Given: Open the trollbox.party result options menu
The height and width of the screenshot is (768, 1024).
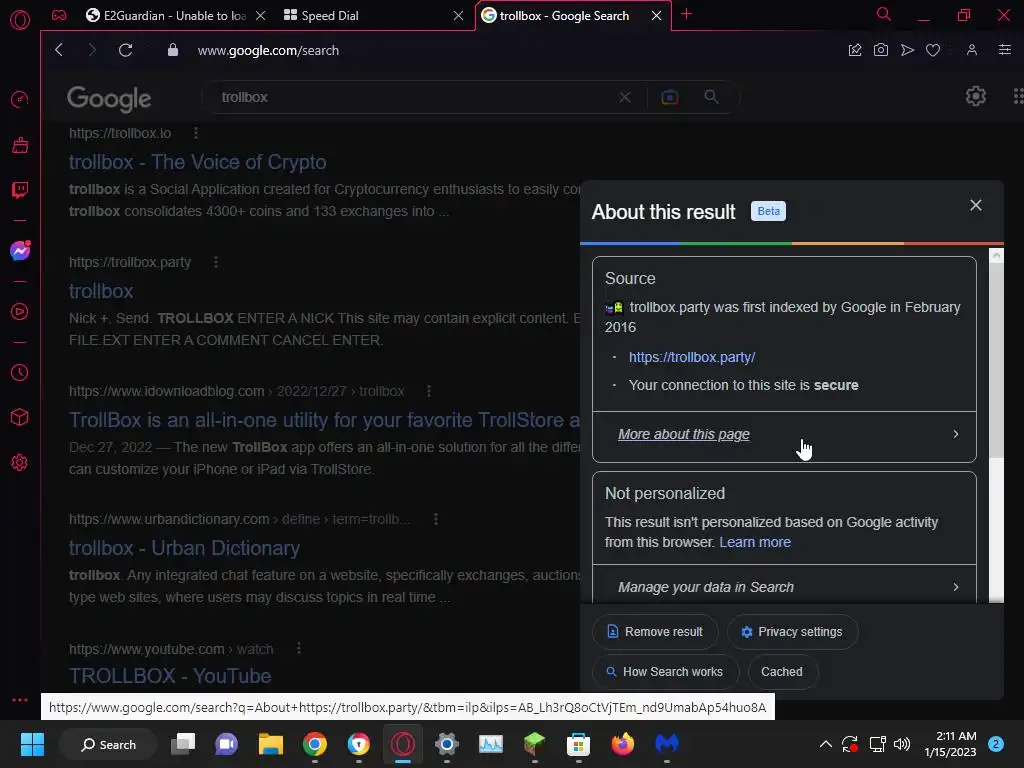Looking at the screenshot, I should [216, 262].
